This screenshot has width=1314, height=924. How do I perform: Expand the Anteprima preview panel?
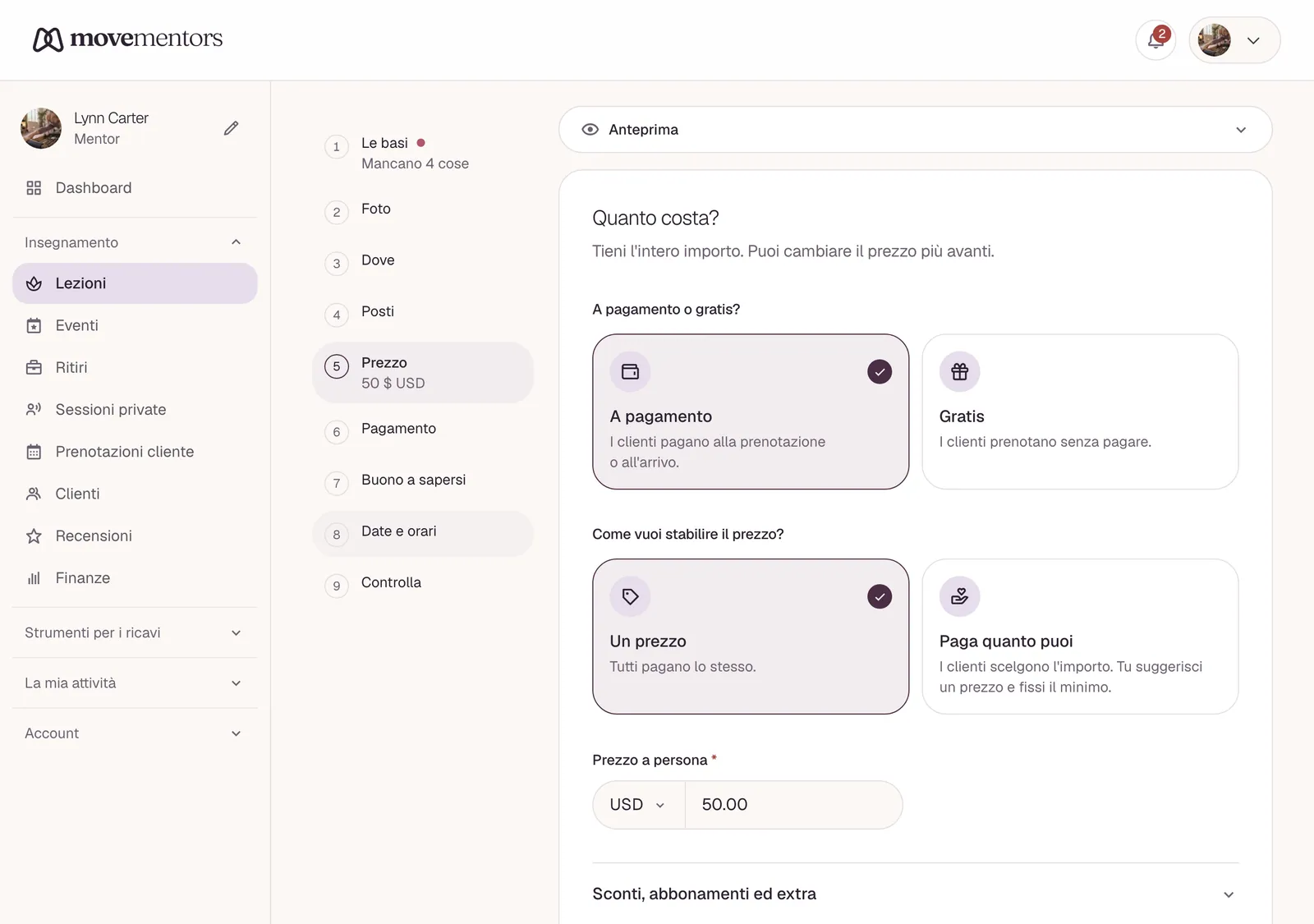pyautogui.click(x=916, y=130)
